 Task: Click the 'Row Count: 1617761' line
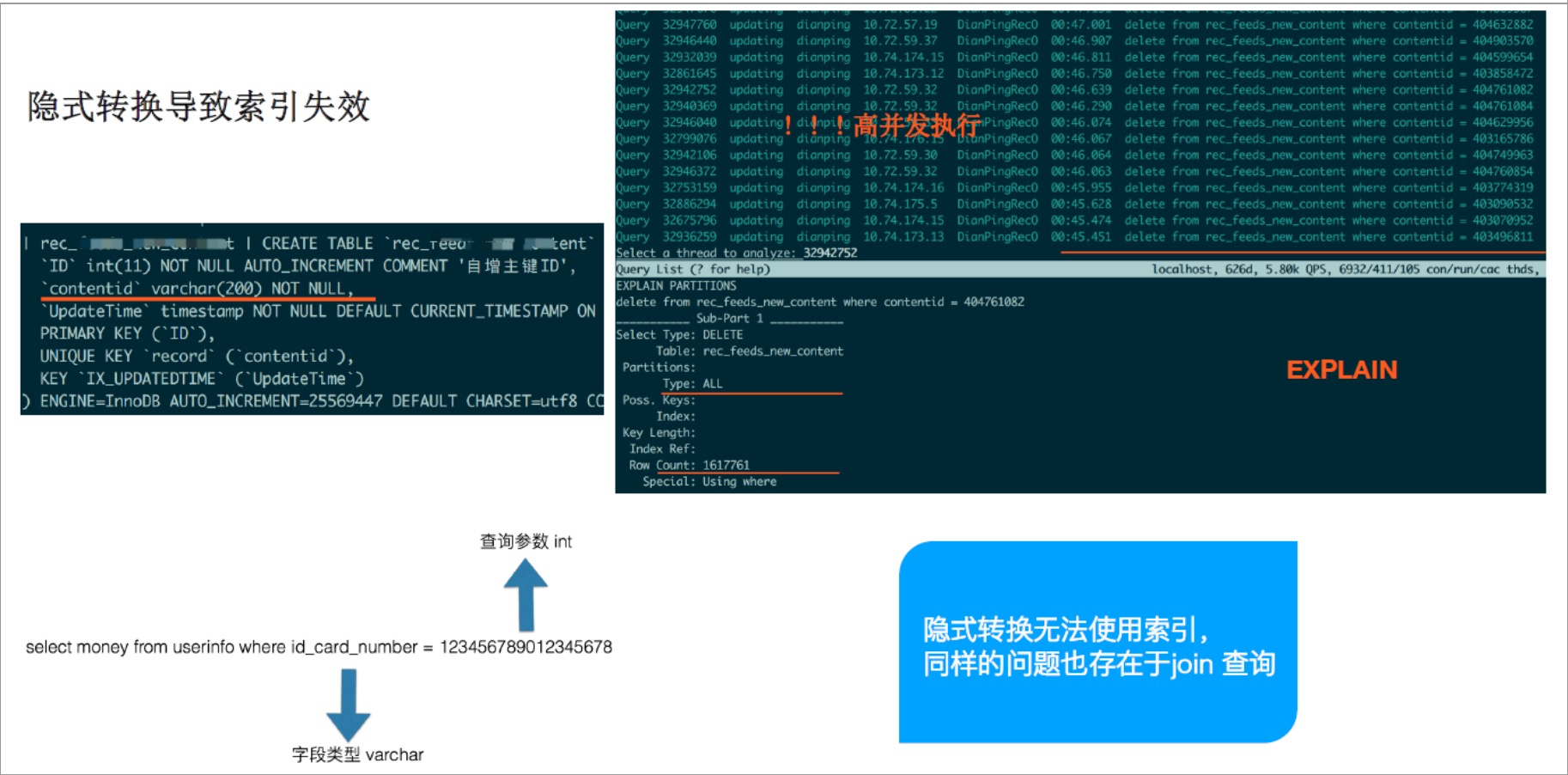click(x=690, y=465)
